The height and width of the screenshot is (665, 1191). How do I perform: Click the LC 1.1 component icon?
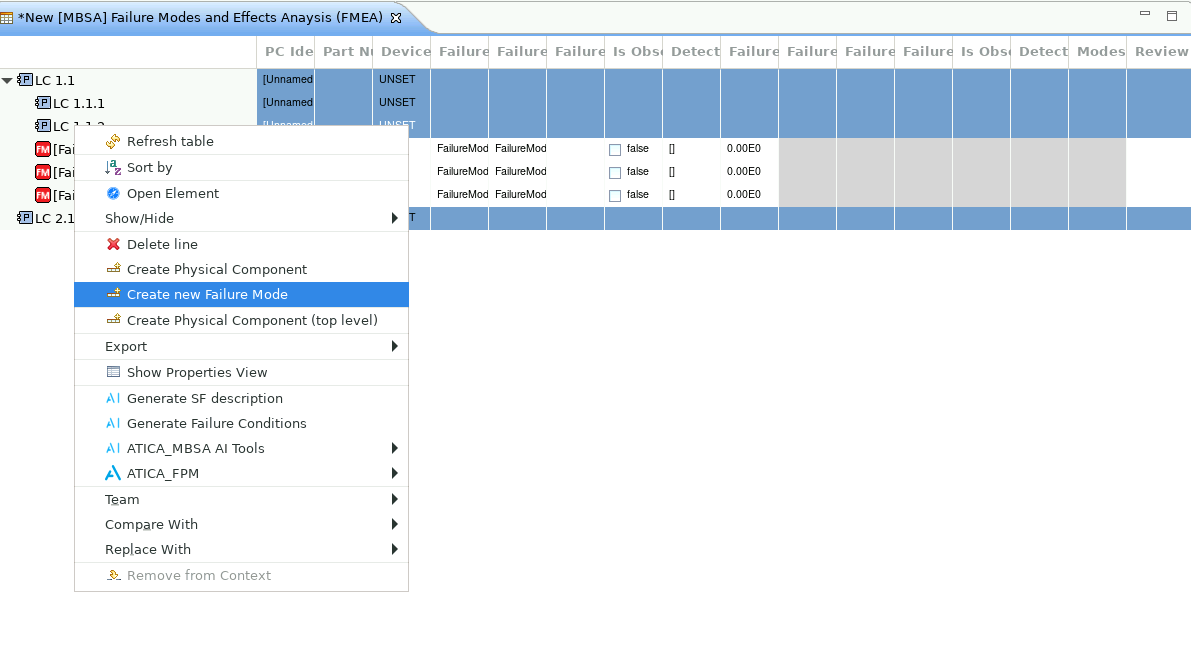[x=25, y=80]
